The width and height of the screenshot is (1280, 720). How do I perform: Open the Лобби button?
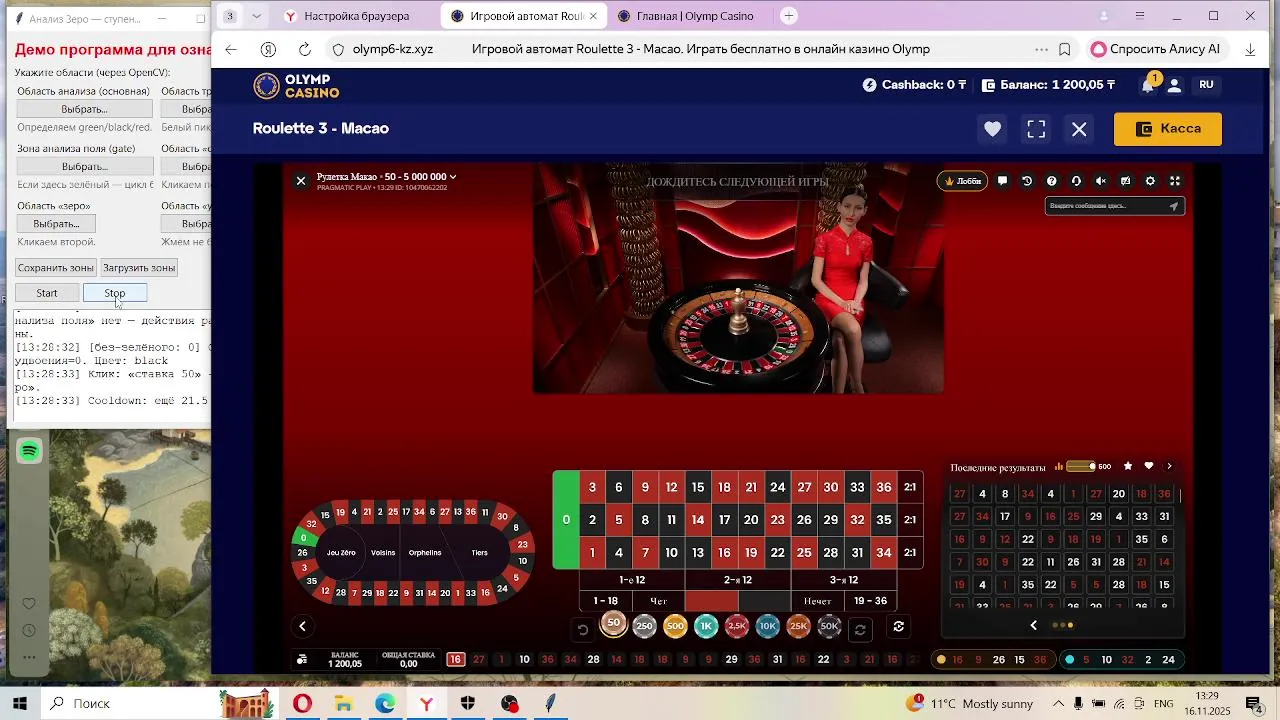pos(962,181)
